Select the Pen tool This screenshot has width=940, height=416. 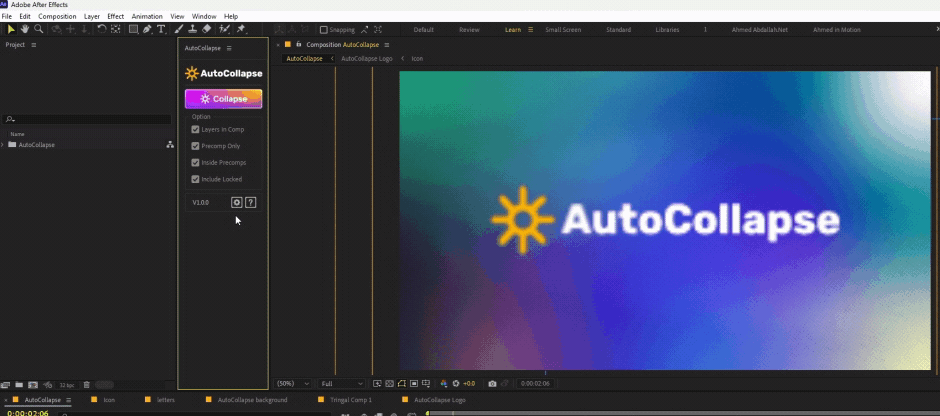click(147, 29)
